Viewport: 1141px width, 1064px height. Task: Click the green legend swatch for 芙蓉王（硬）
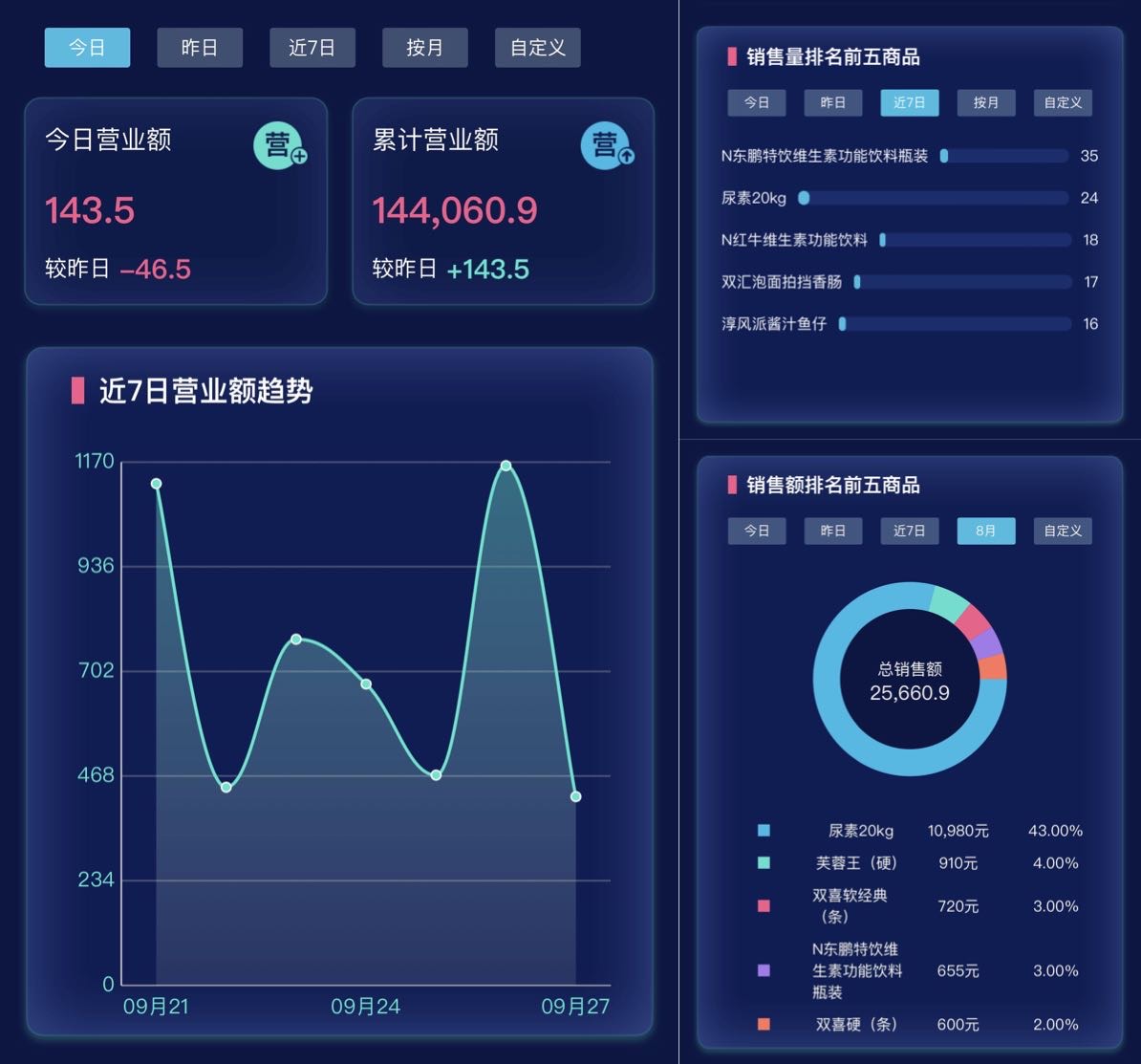click(764, 863)
